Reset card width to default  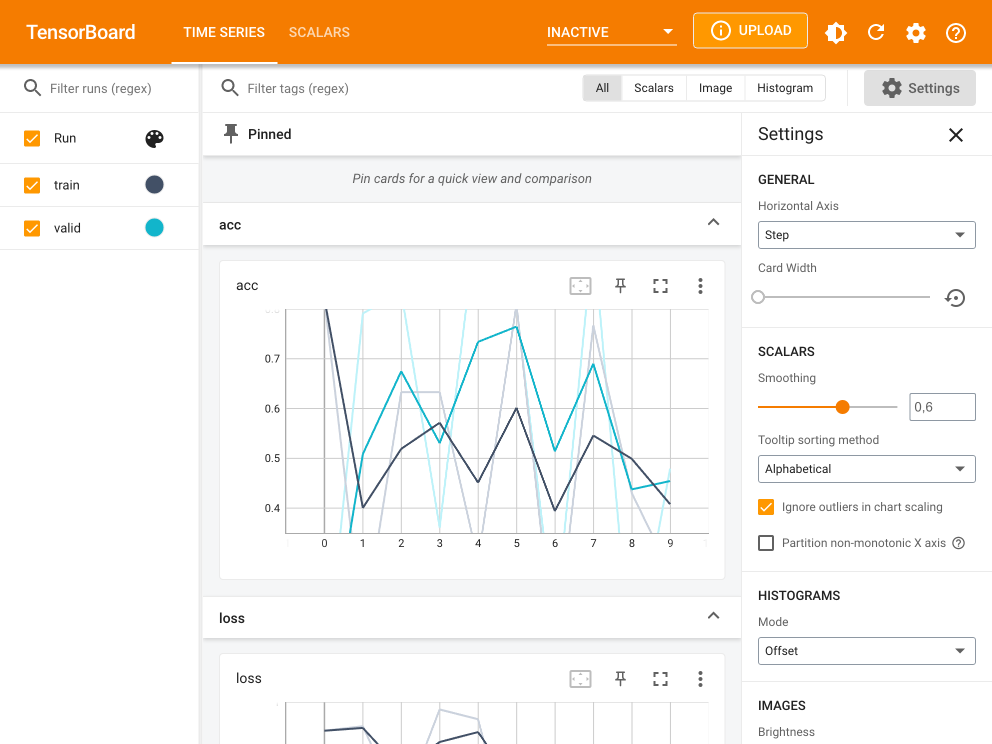click(x=955, y=297)
